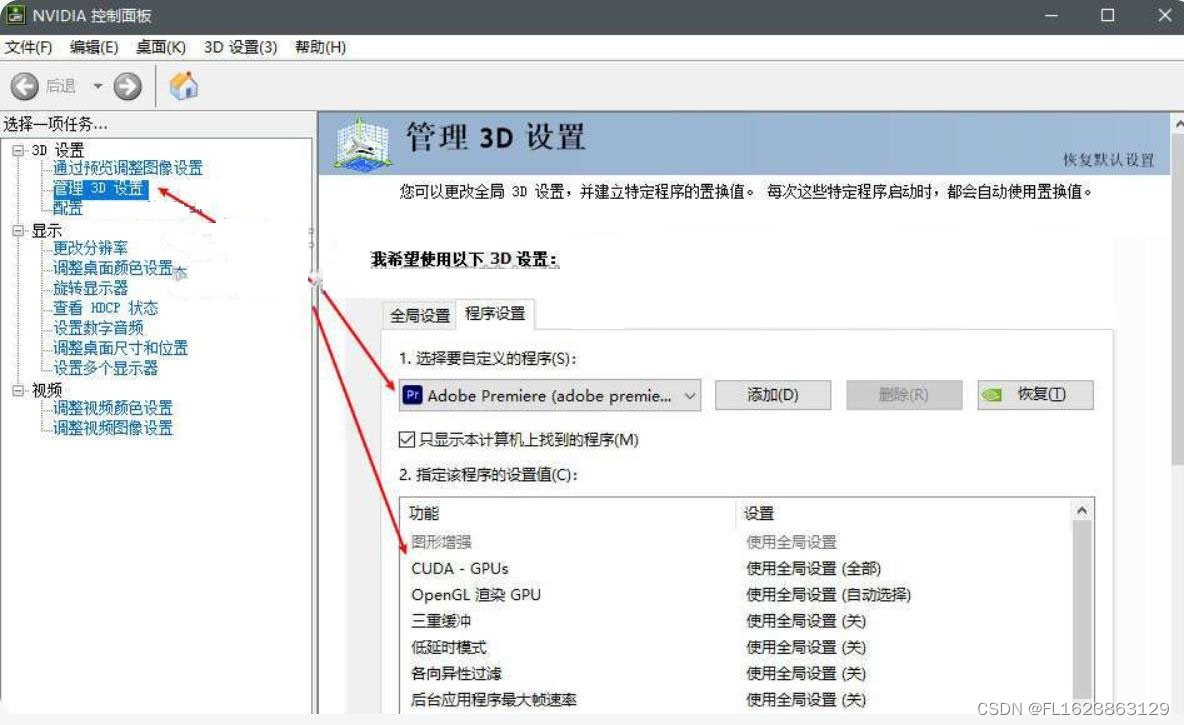Select 更改分辨率 in tree
The height and width of the screenshot is (725, 1184).
tap(90, 248)
